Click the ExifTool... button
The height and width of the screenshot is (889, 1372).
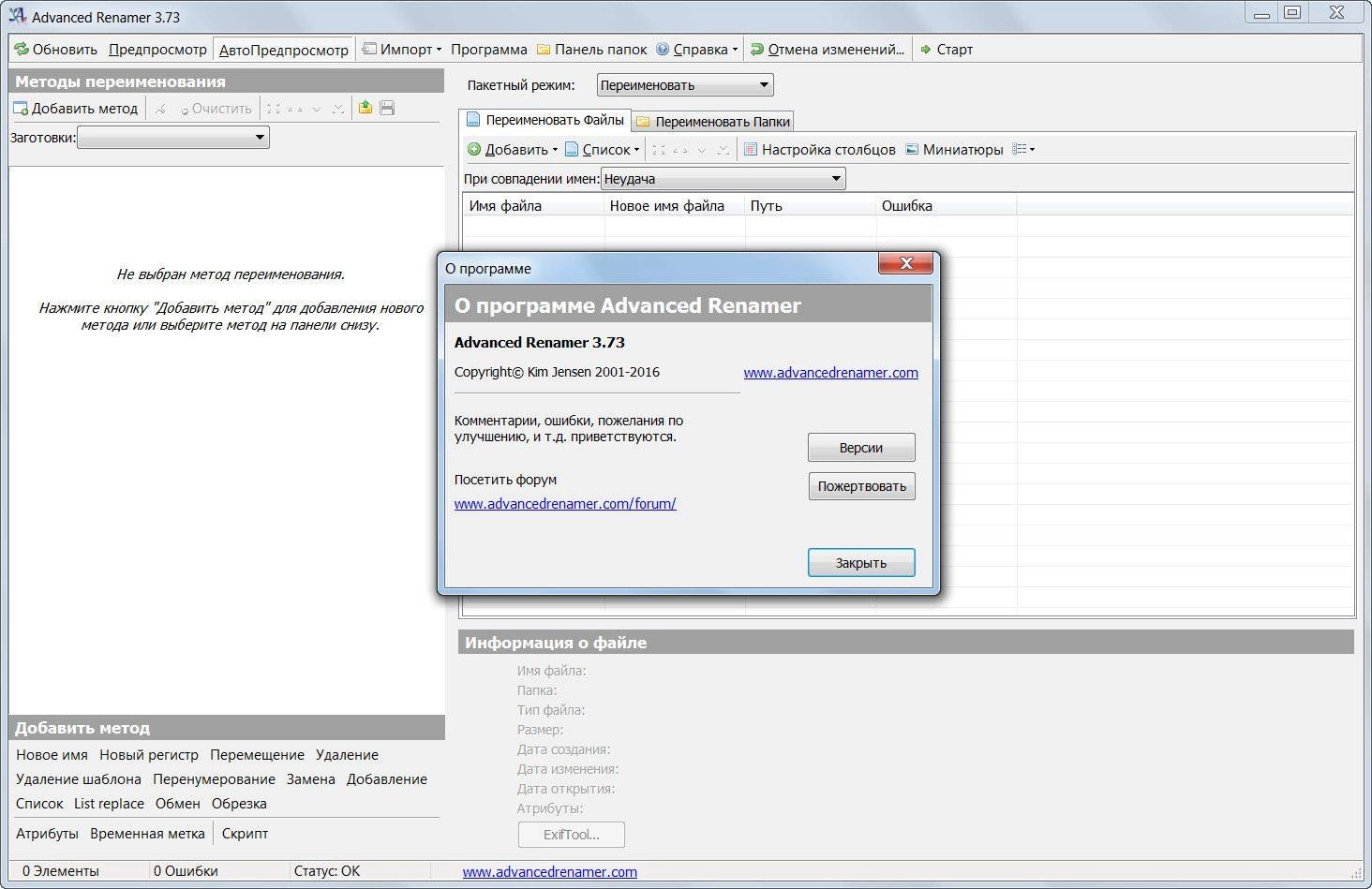pos(572,835)
